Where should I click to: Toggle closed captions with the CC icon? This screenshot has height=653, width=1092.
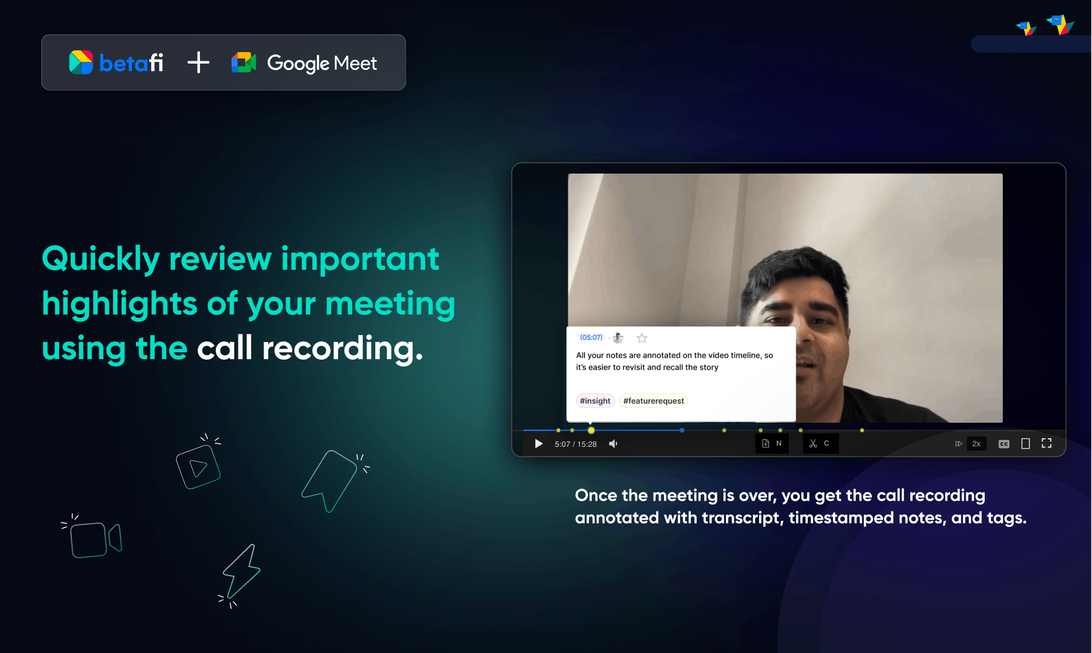1004,444
